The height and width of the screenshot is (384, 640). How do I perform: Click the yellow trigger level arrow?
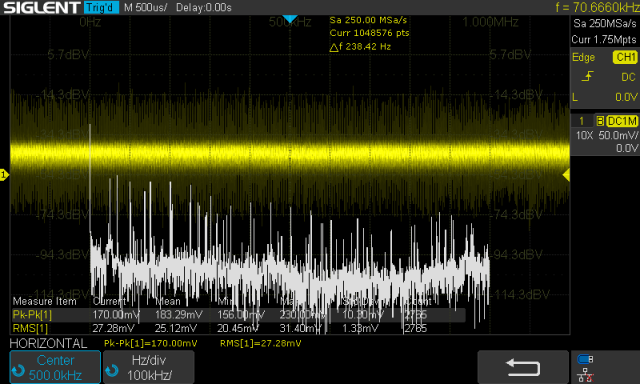pyautogui.click(x=566, y=175)
